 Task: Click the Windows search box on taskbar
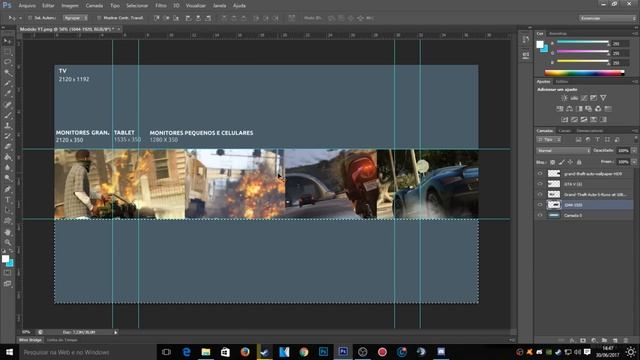click(x=87, y=352)
